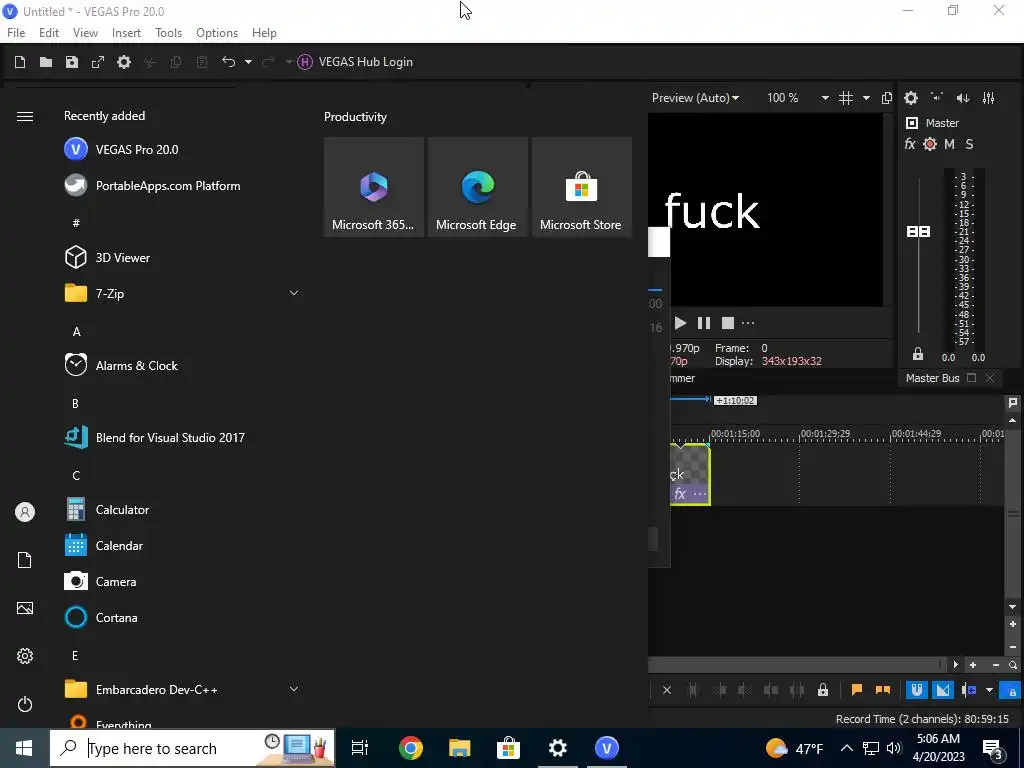Save the project using the disk icon
1024x768 pixels.
(72, 62)
